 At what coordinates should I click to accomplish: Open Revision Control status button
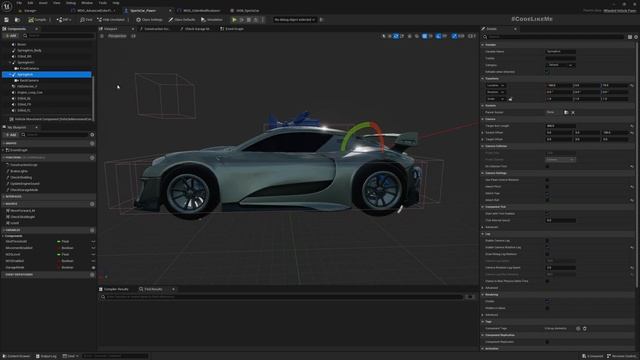click(x=622, y=356)
